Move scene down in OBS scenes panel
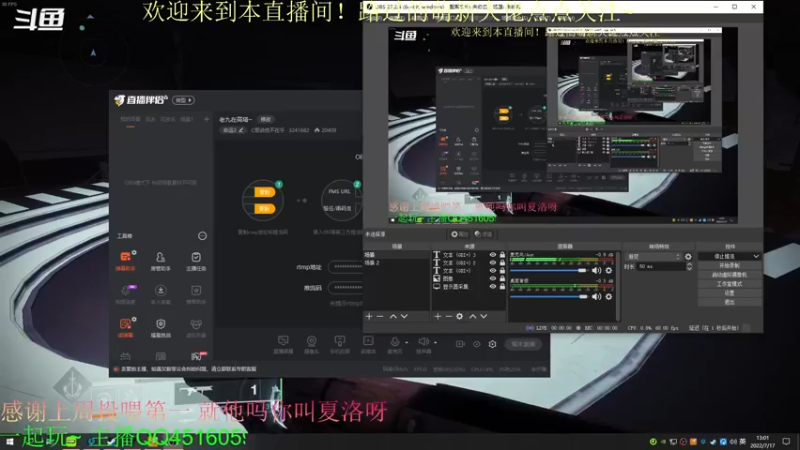Viewport: 800px width, 450px height. 404,316
